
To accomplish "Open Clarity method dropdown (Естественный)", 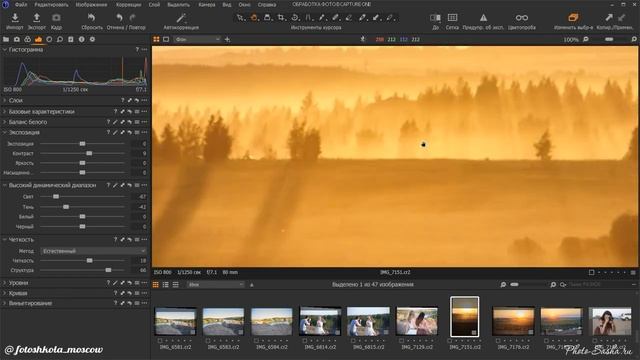I will [x=93, y=251].
